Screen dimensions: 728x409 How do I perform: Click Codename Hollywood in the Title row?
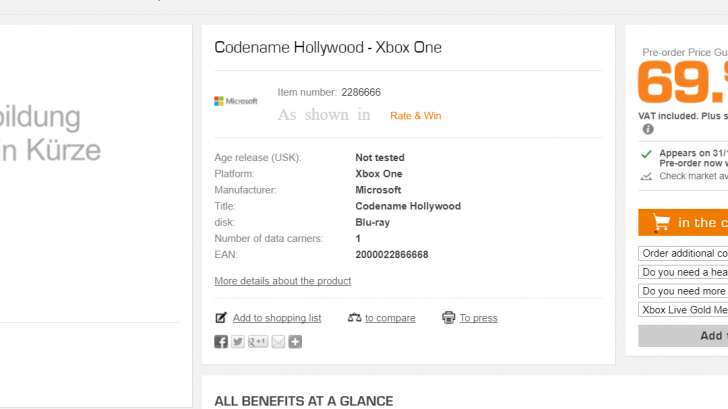[408, 206]
